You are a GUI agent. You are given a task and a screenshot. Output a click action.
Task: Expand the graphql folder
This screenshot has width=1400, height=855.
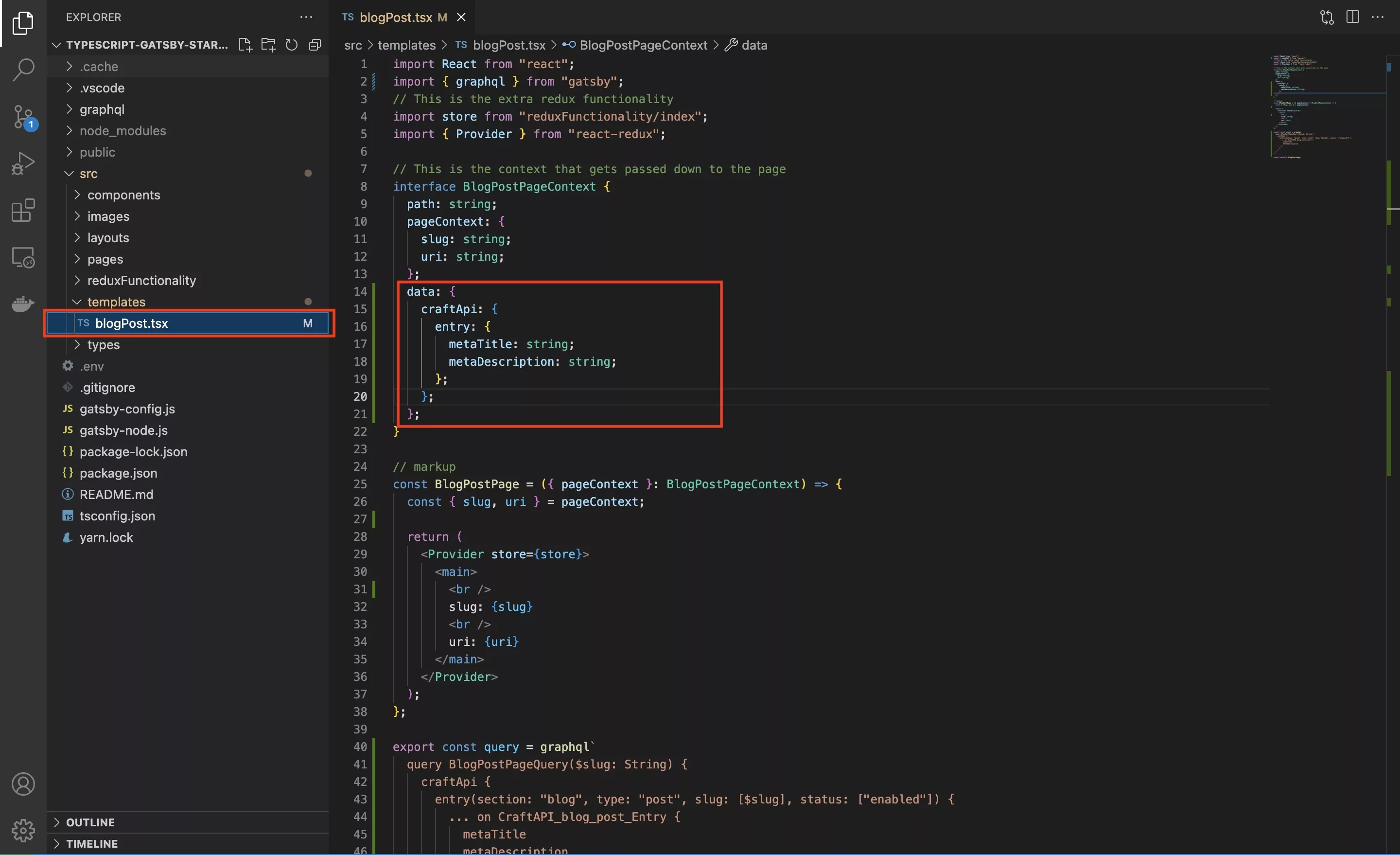pyautogui.click(x=188, y=109)
